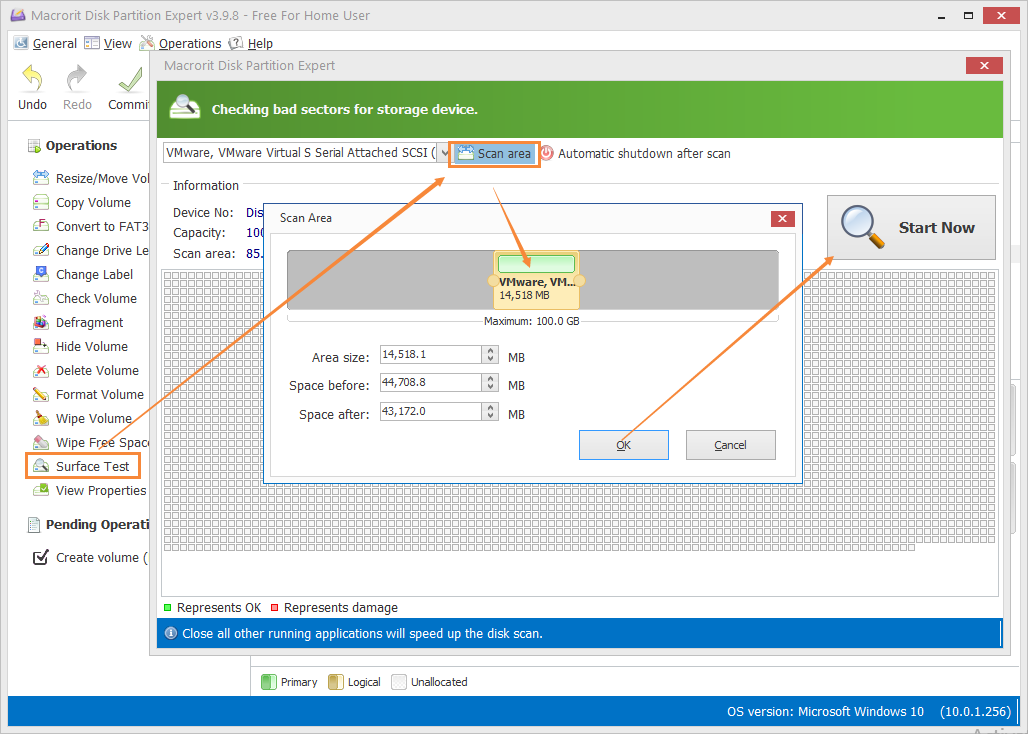Click the Undo toolbar icon

(x=32, y=79)
